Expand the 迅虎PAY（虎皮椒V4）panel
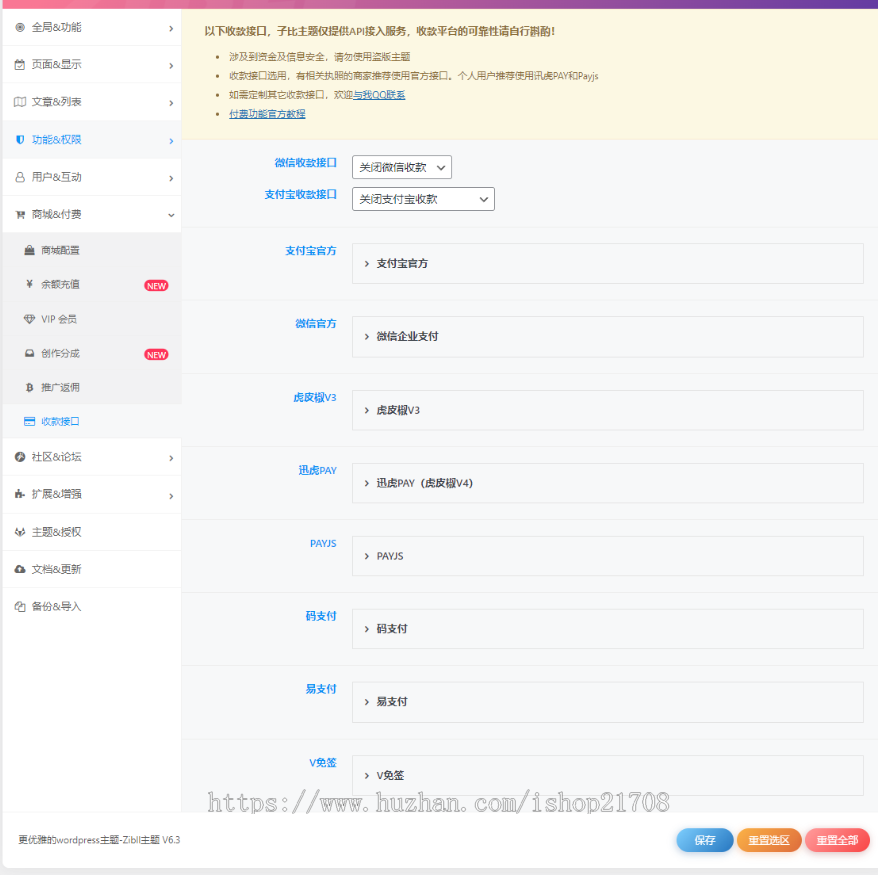 608,483
